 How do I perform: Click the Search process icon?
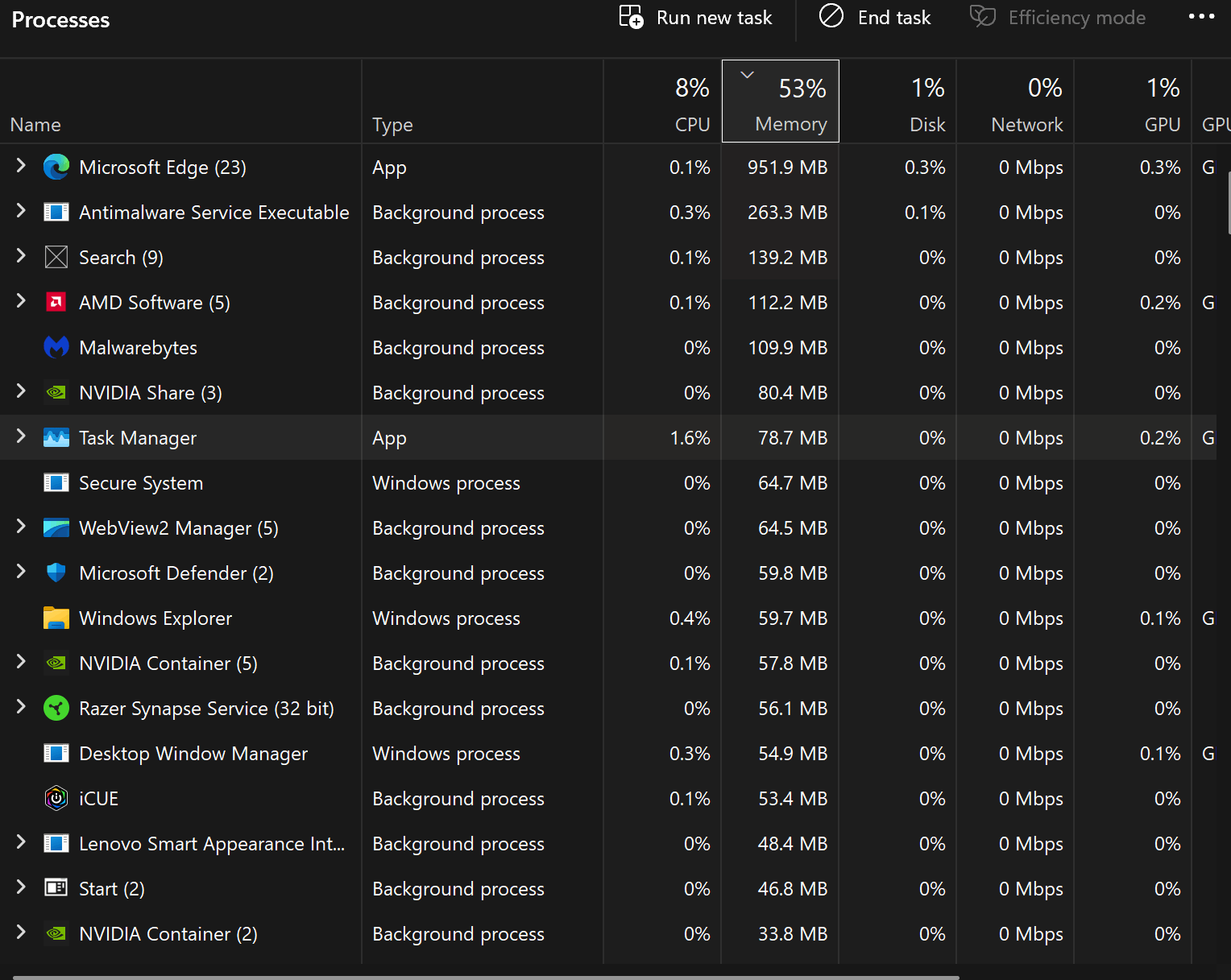pyautogui.click(x=56, y=258)
